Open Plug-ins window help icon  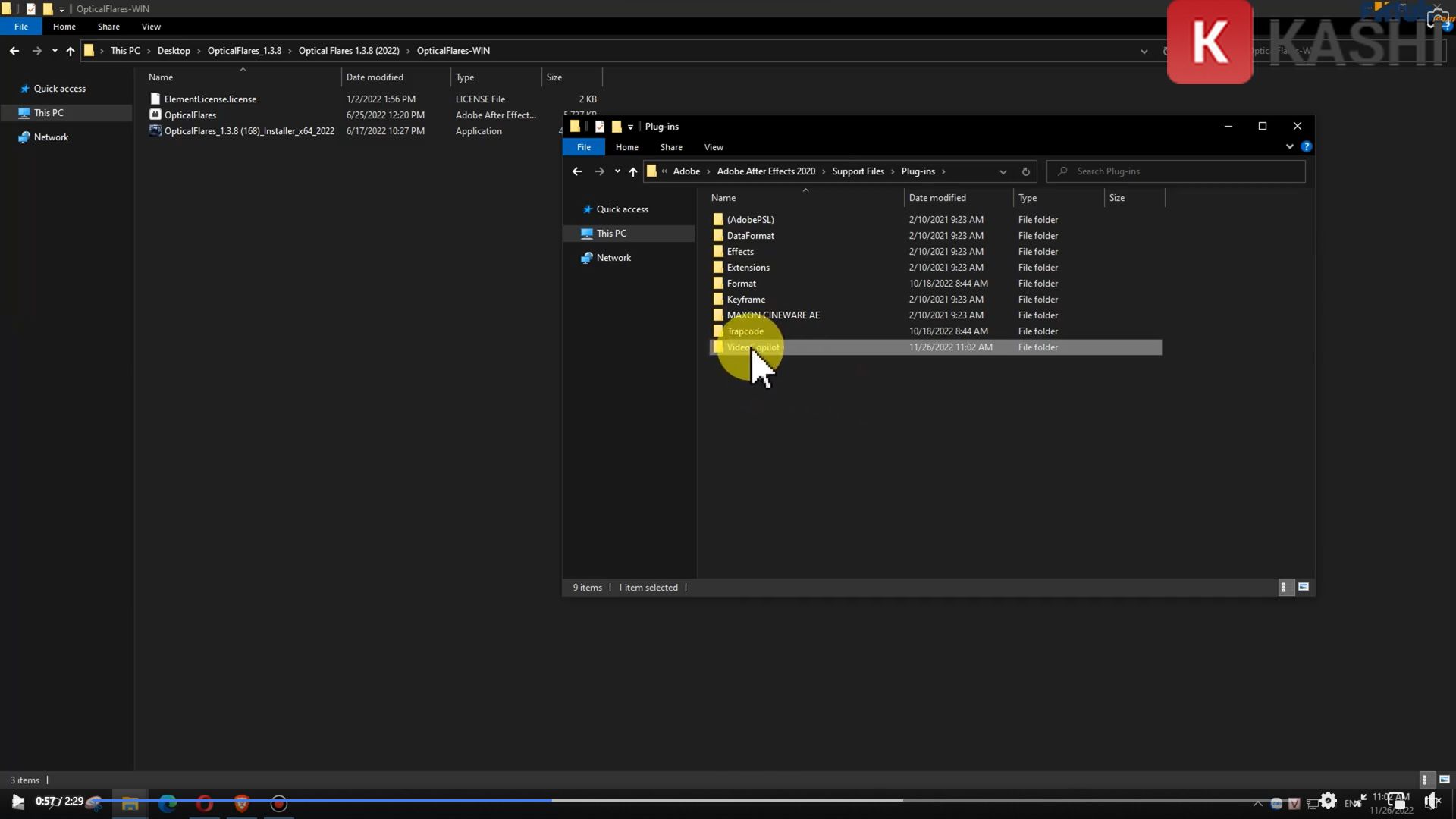click(x=1306, y=146)
